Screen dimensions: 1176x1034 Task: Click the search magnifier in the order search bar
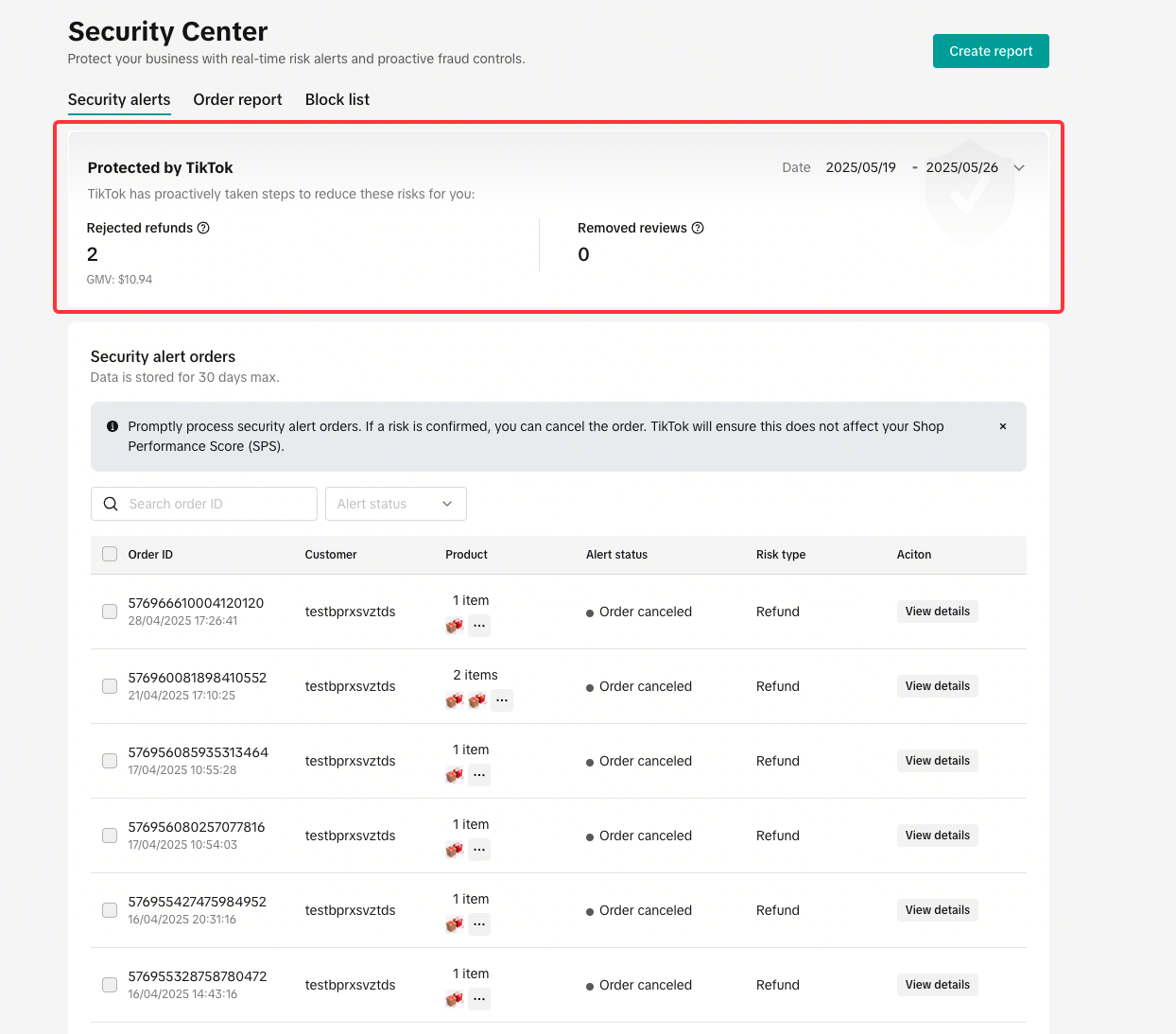click(111, 504)
